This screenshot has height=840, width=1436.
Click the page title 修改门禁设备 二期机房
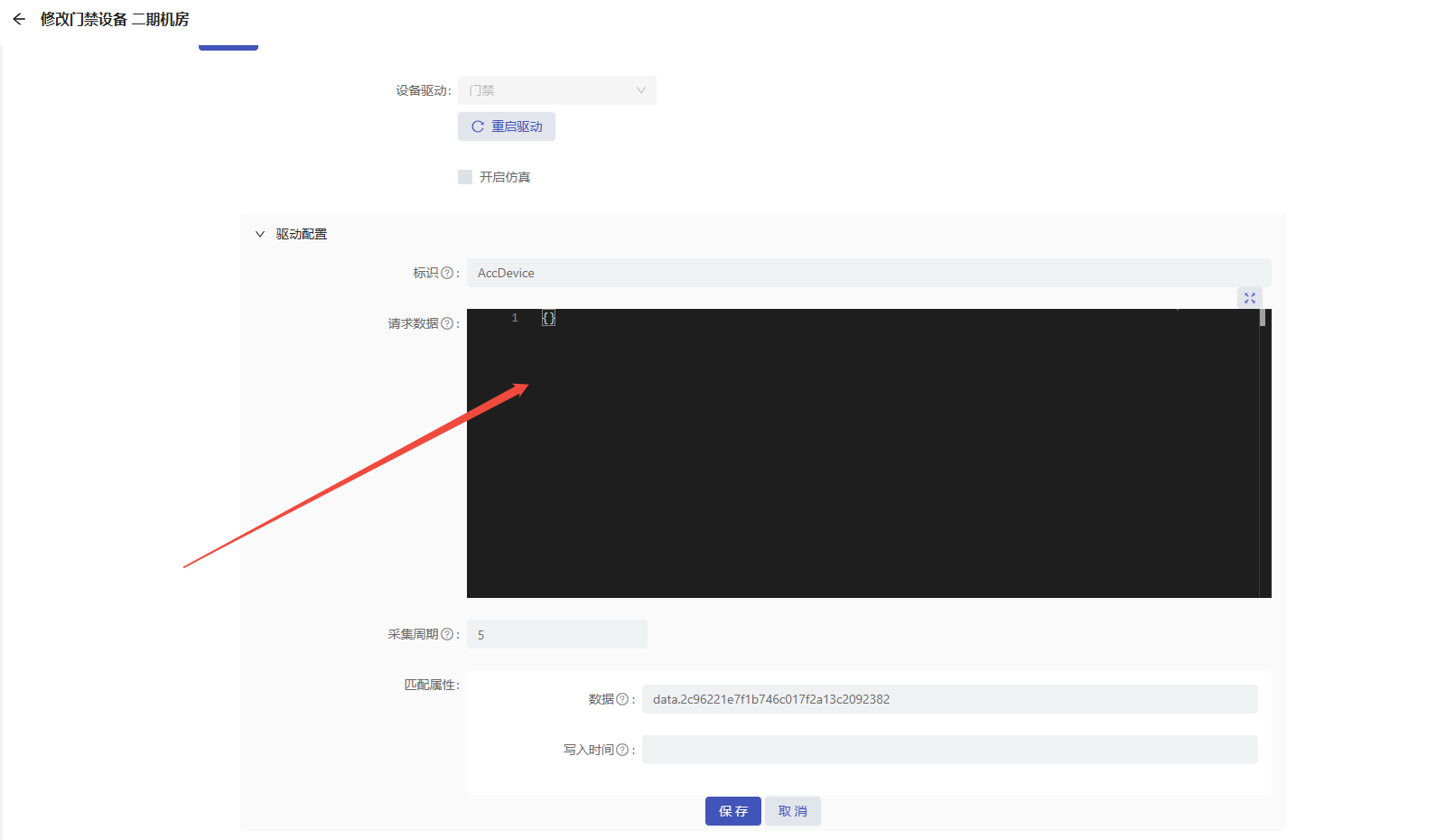coord(115,19)
